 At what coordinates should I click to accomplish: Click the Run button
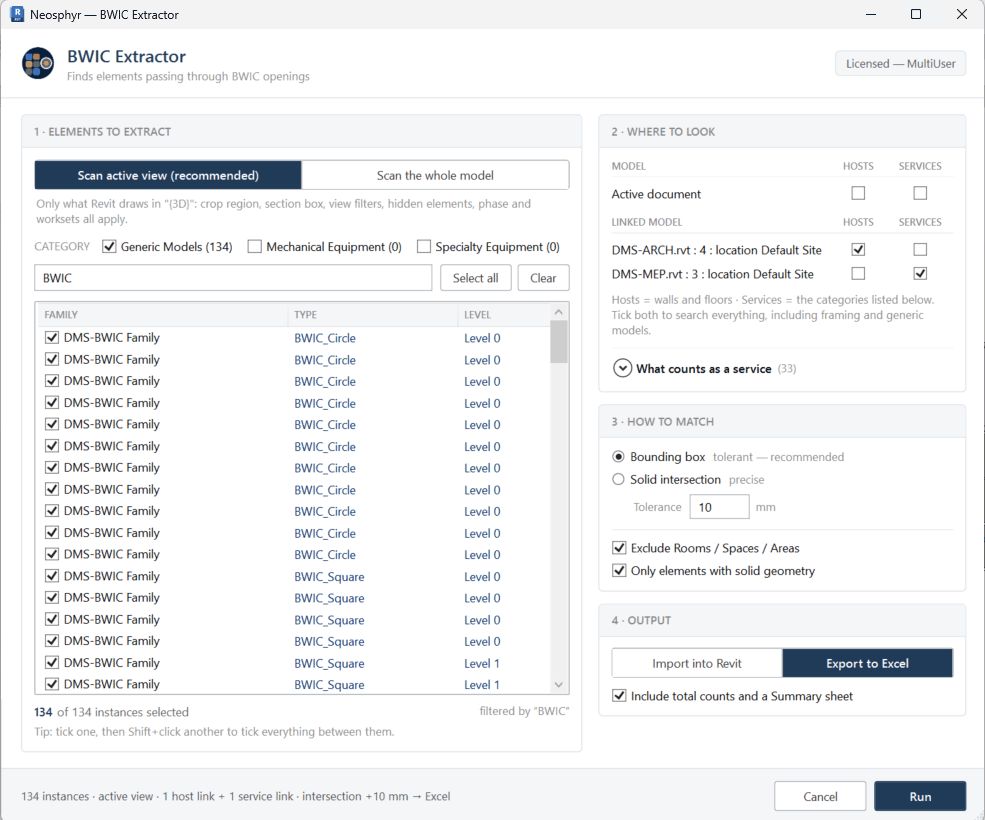coord(920,796)
